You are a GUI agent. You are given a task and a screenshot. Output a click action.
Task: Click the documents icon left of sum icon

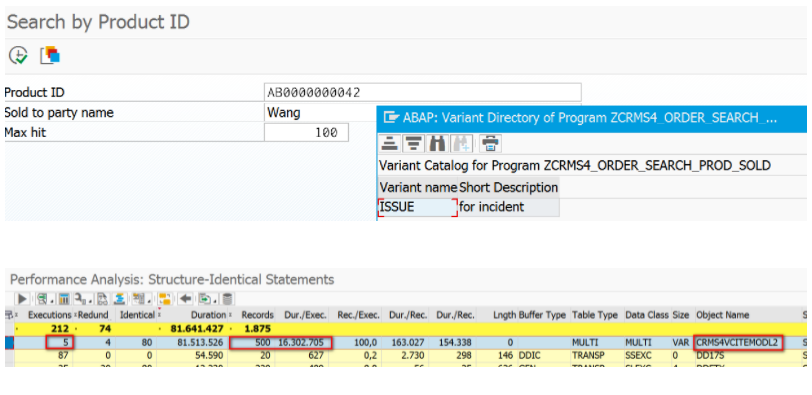coord(102,299)
